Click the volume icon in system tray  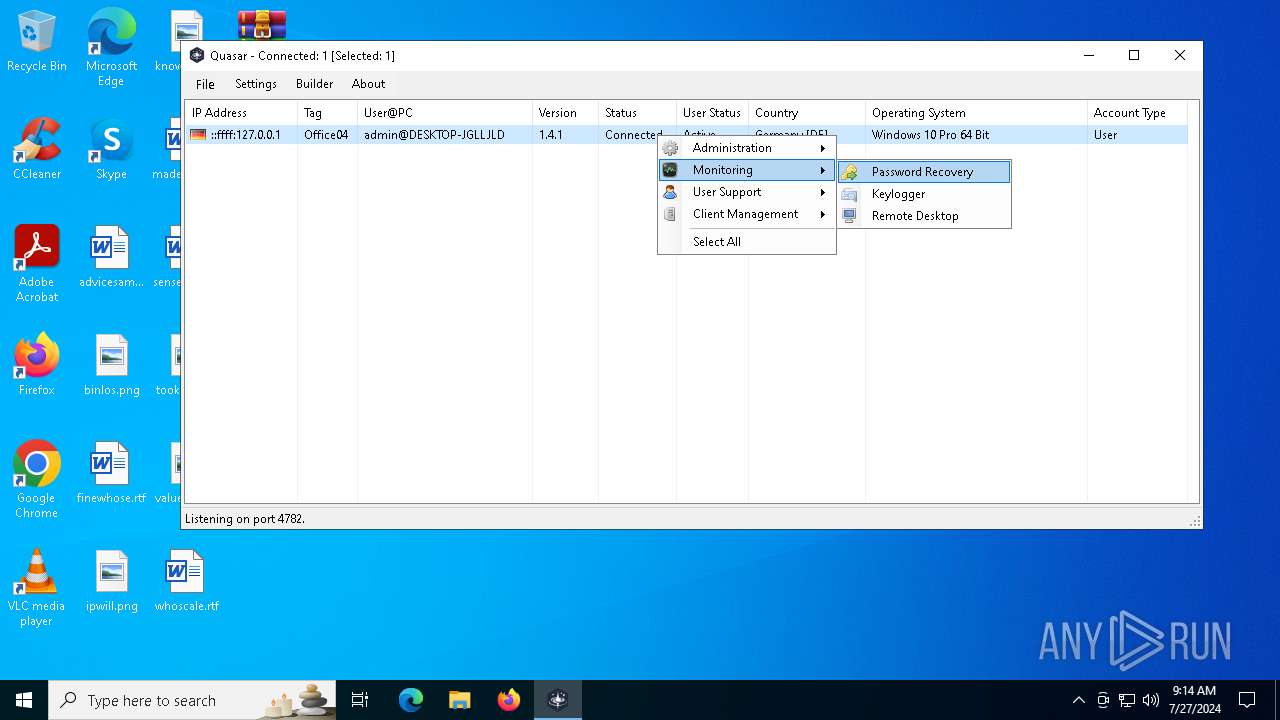click(x=1151, y=700)
